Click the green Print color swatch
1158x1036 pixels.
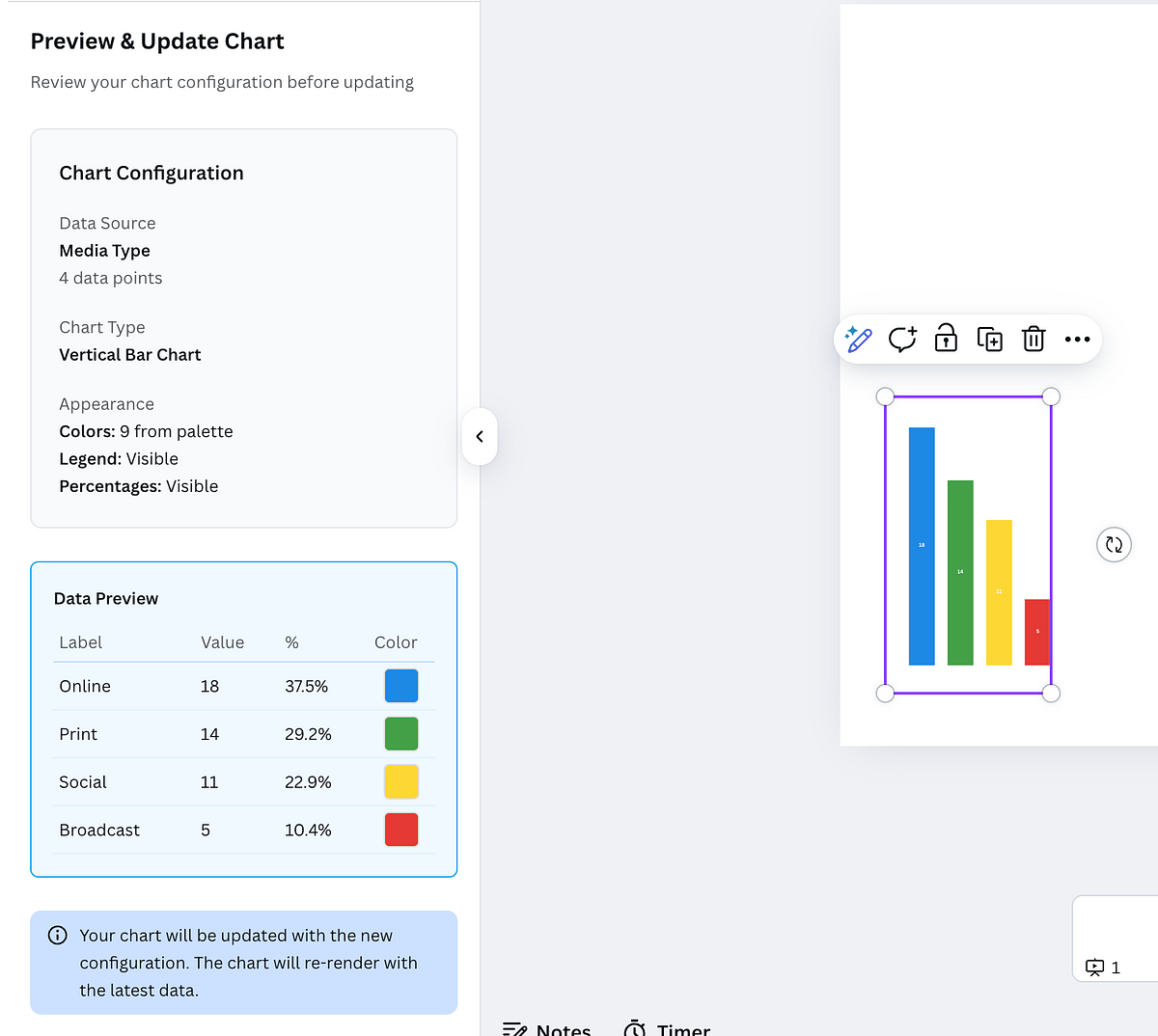(401, 734)
